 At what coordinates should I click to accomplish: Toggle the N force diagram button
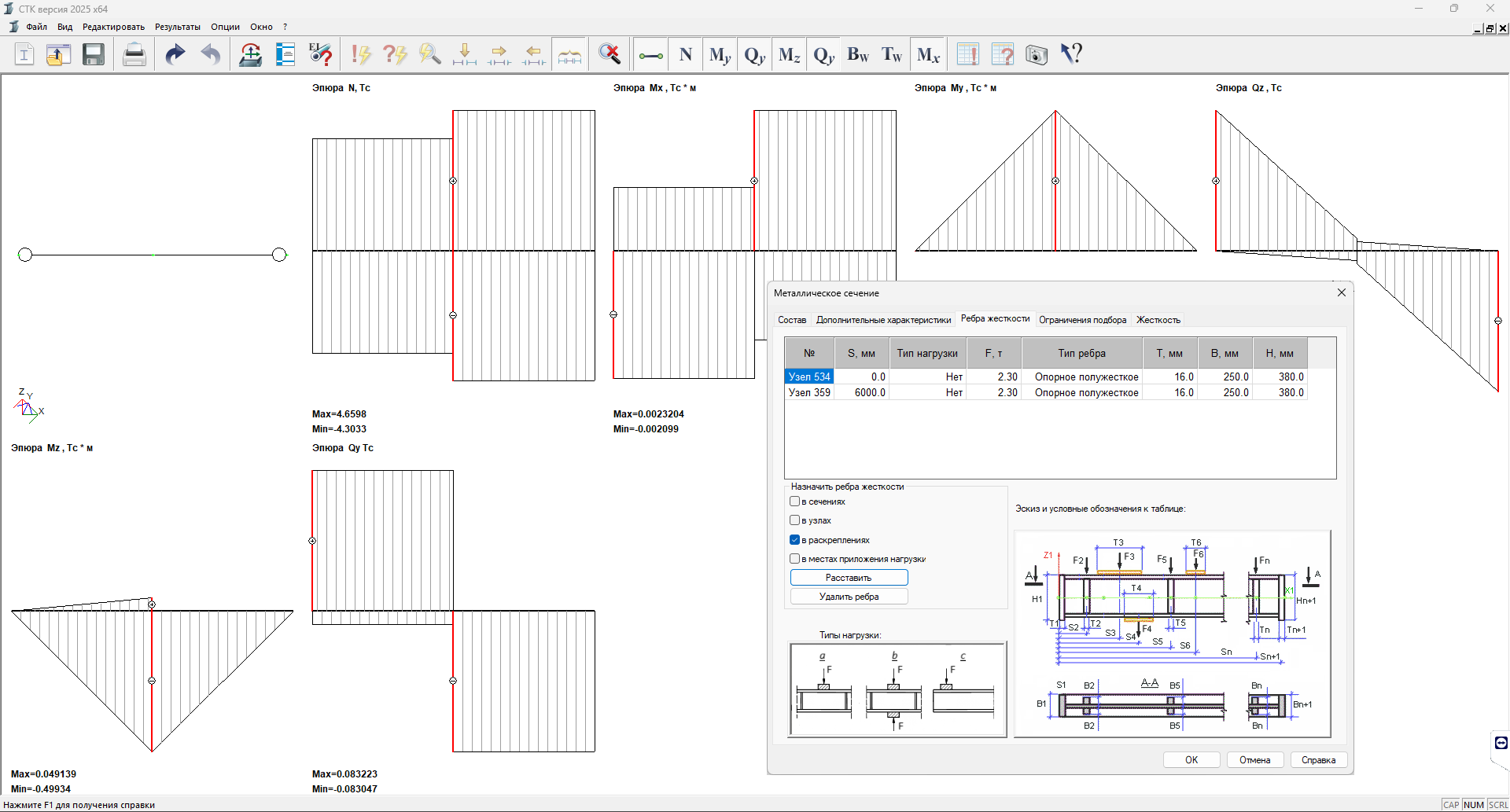(686, 54)
